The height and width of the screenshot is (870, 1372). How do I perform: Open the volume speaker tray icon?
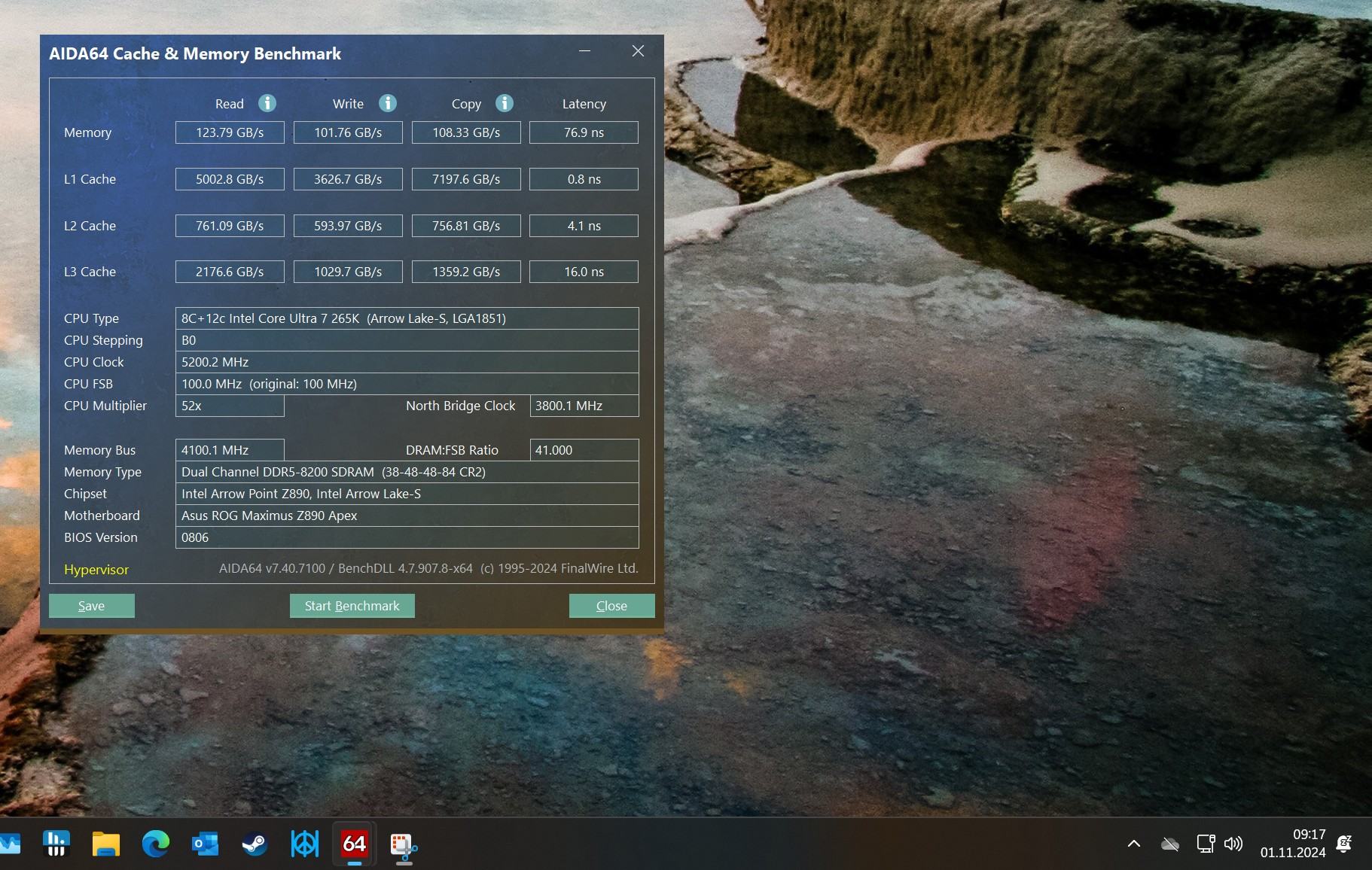1233,844
